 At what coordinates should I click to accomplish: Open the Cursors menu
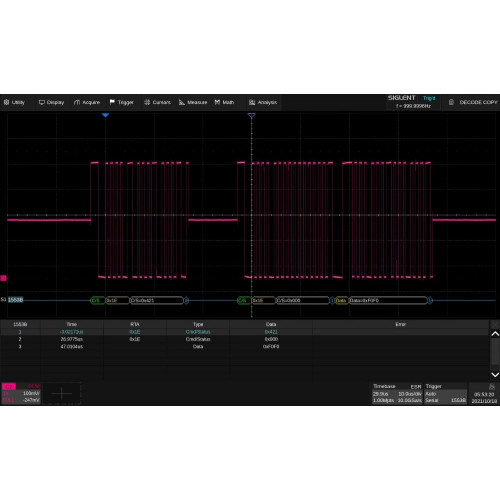click(157, 102)
